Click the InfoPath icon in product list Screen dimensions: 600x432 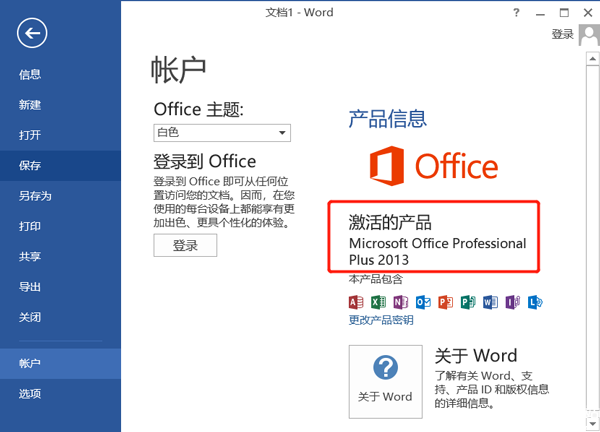tap(512, 302)
